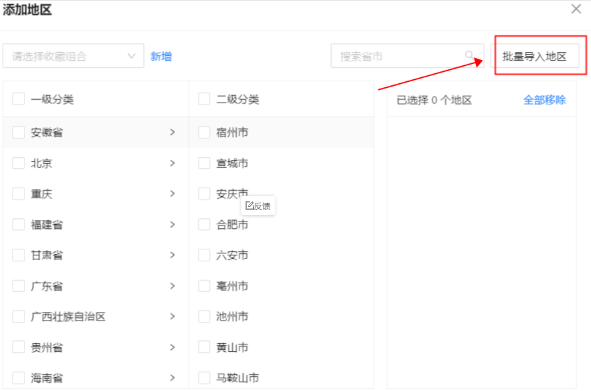This screenshot has width=591, height=391.
Task: Click the 合肥市 city label
Action: (232, 225)
